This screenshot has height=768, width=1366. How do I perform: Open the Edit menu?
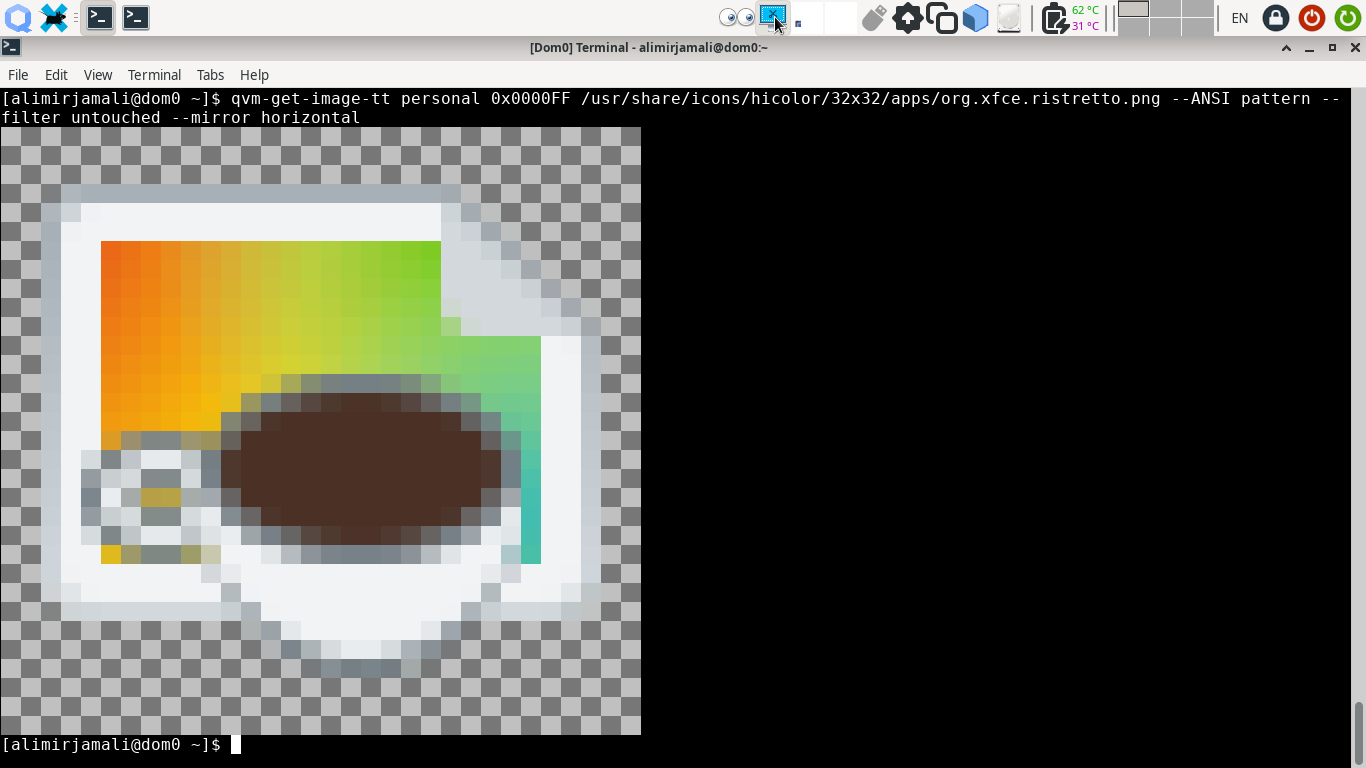pyautogui.click(x=56, y=75)
